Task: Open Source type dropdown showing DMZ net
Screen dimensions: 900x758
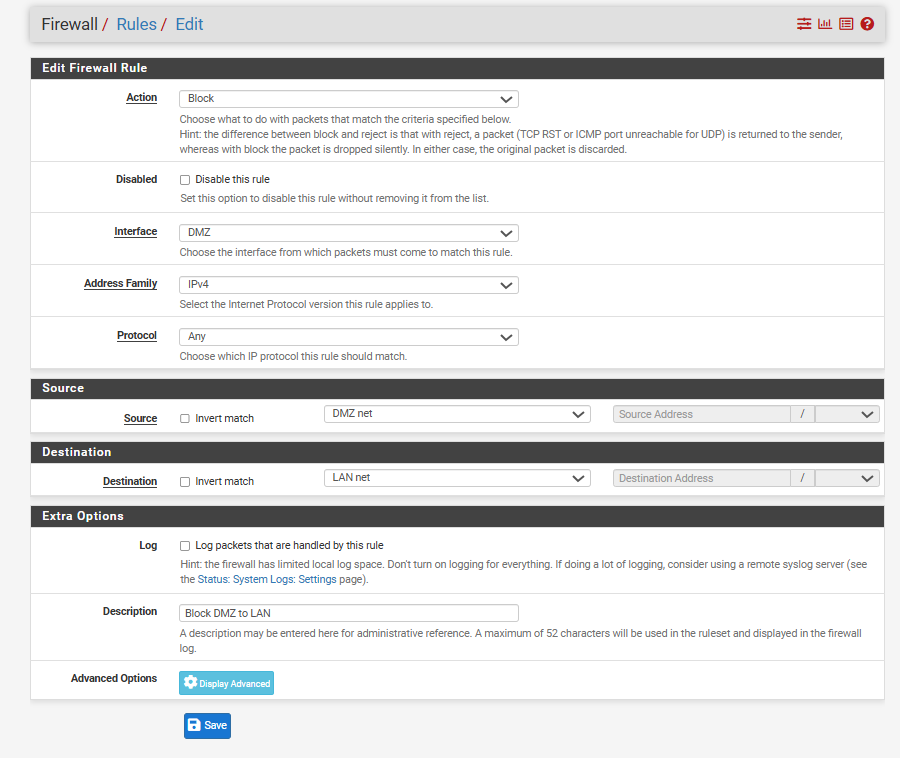Action: coord(457,414)
